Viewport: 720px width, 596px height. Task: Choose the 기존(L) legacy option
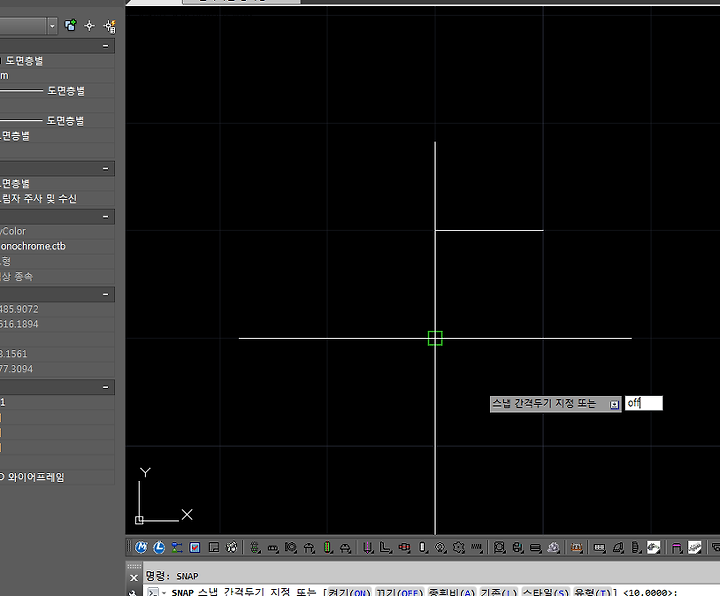click(x=499, y=592)
